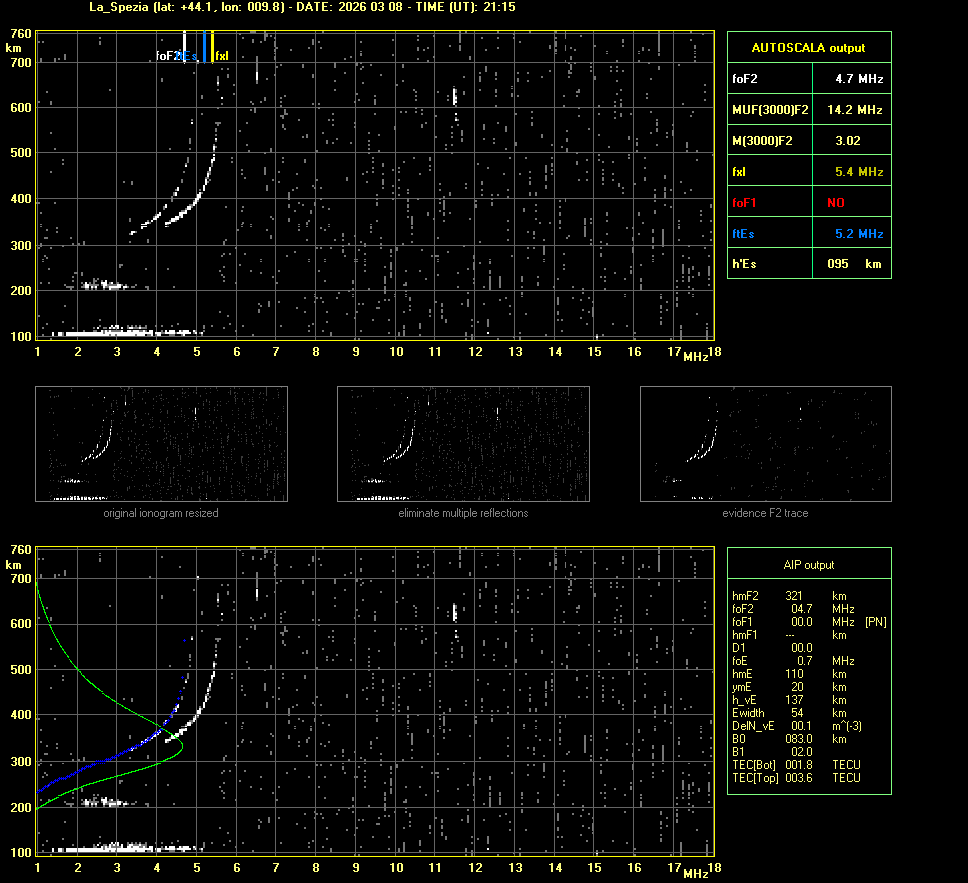Screen dimensions: 968x883
Task: Click the blue ftEs marker line atop ionogram
Action: click(x=205, y=45)
